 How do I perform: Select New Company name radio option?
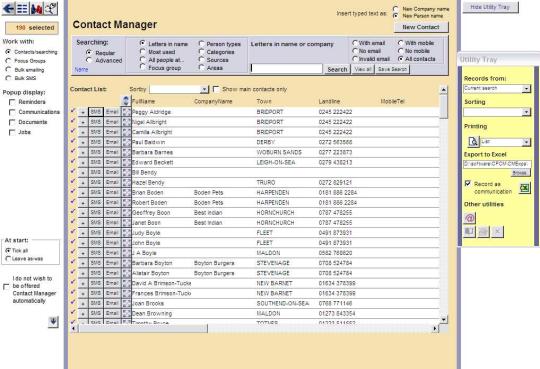point(396,9)
